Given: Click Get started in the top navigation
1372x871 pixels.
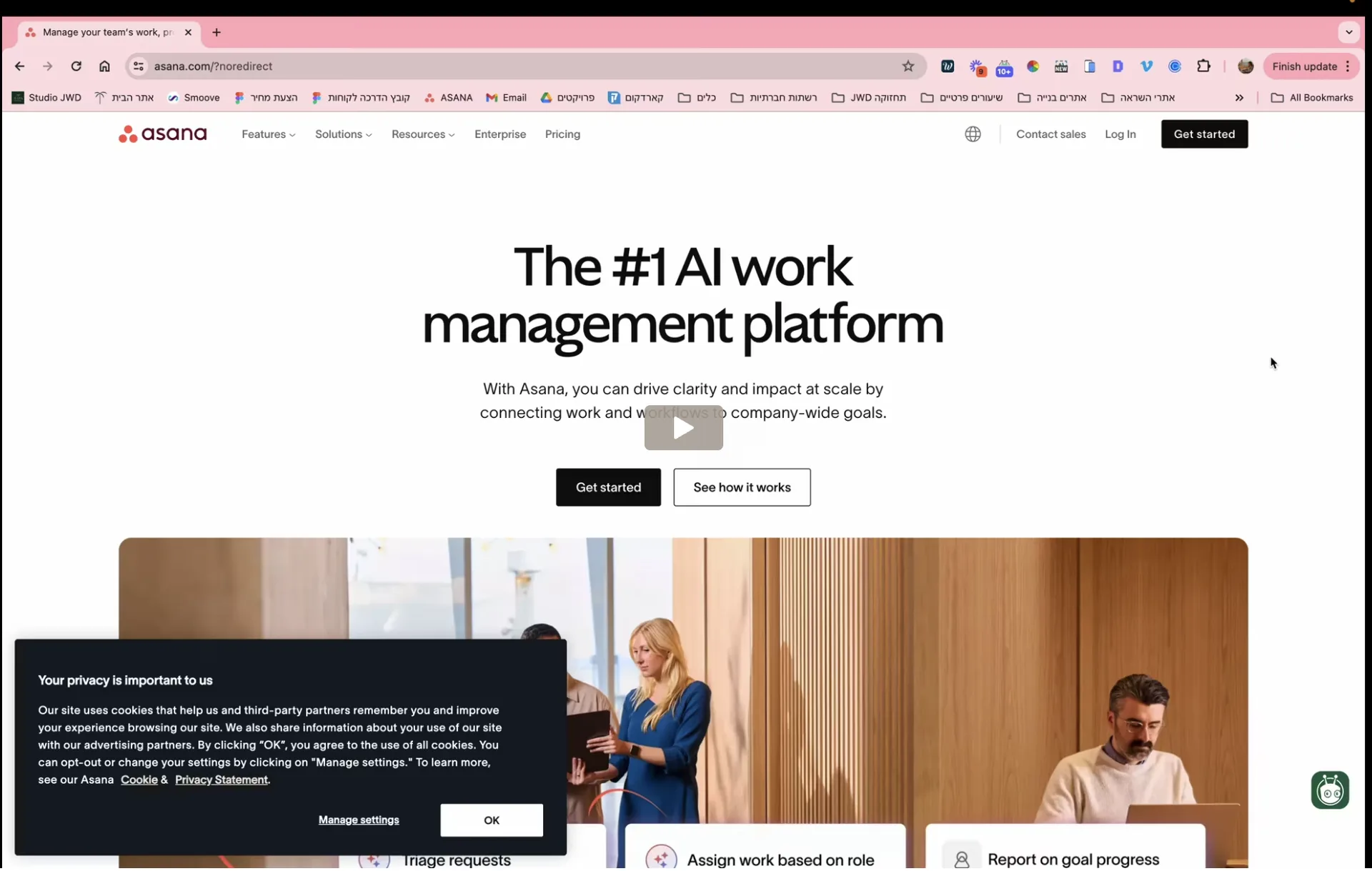Looking at the screenshot, I should (1204, 134).
